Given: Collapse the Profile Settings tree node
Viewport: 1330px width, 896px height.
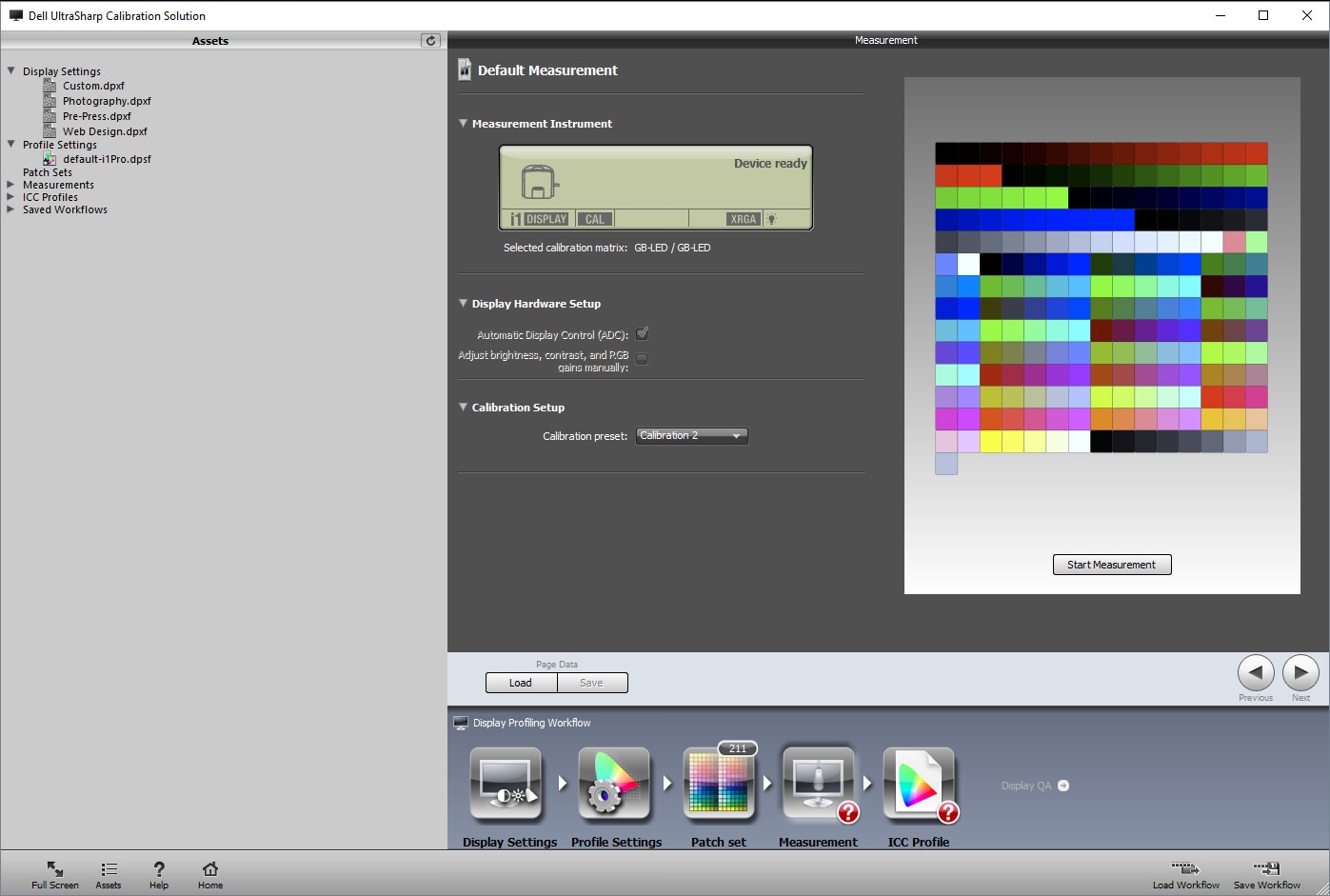Looking at the screenshot, I should pos(11,144).
